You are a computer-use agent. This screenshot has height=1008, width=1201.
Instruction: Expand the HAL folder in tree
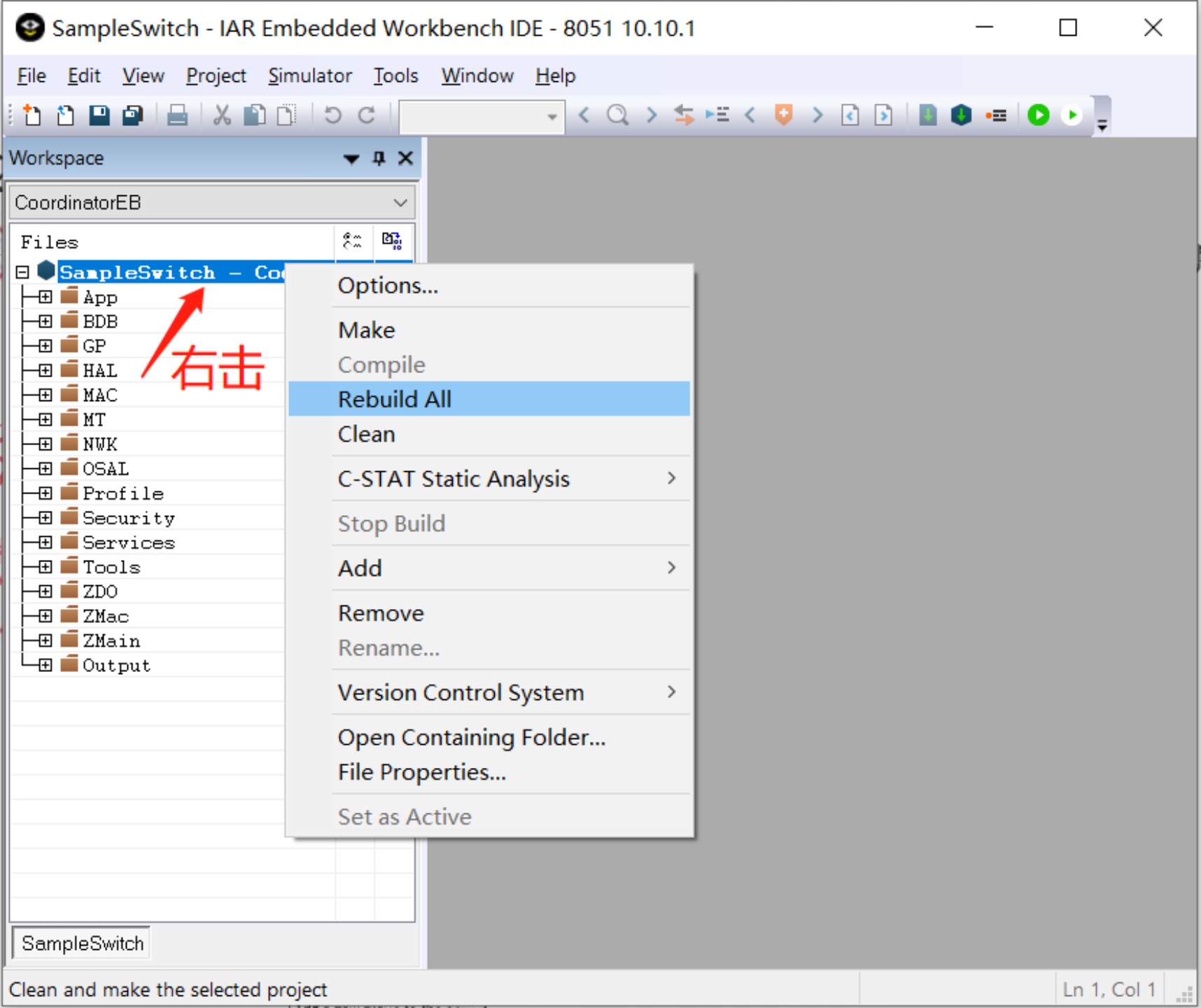point(45,370)
